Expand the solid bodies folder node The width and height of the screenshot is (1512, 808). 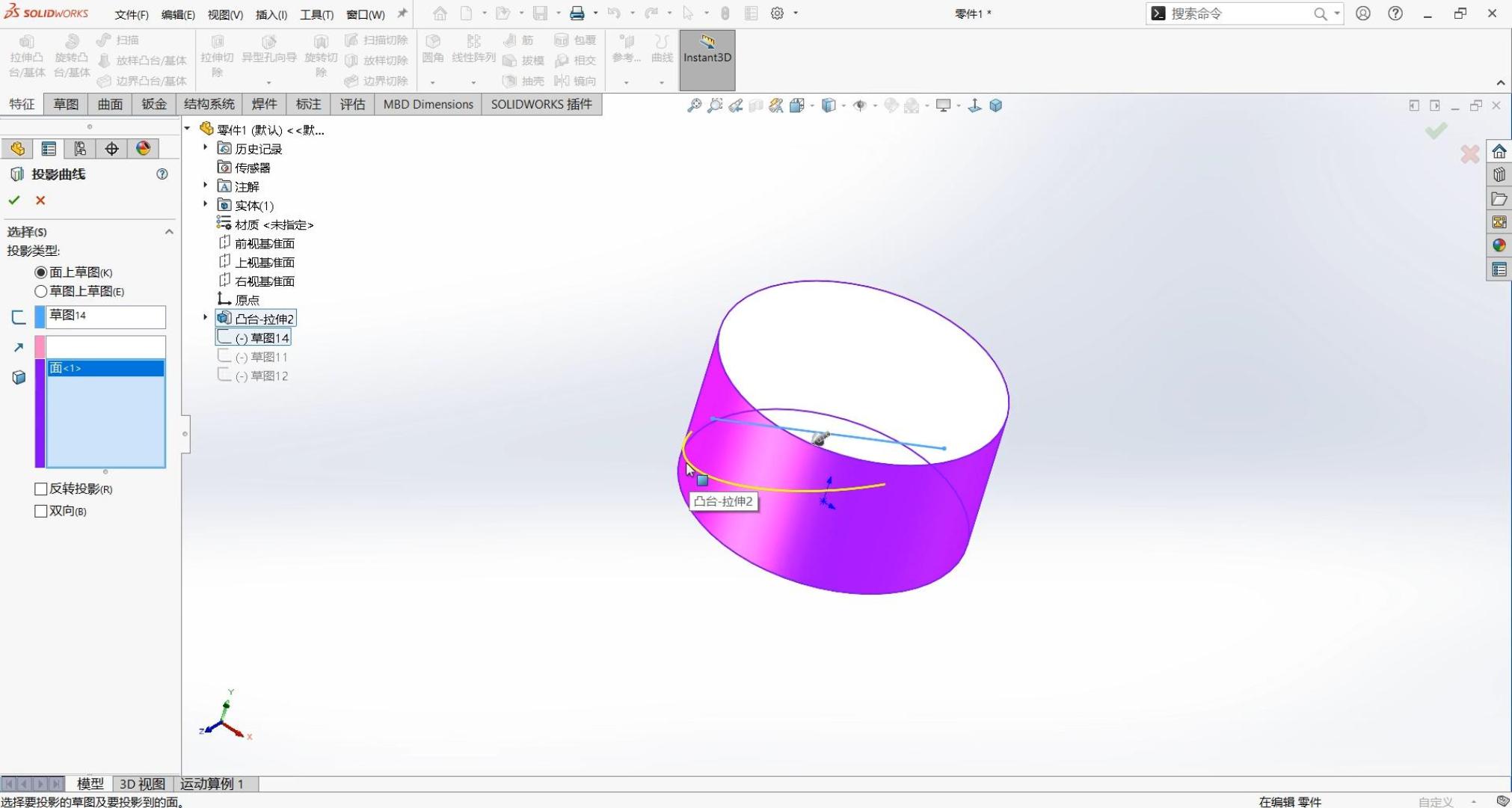pyautogui.click(x=206, y=205)
